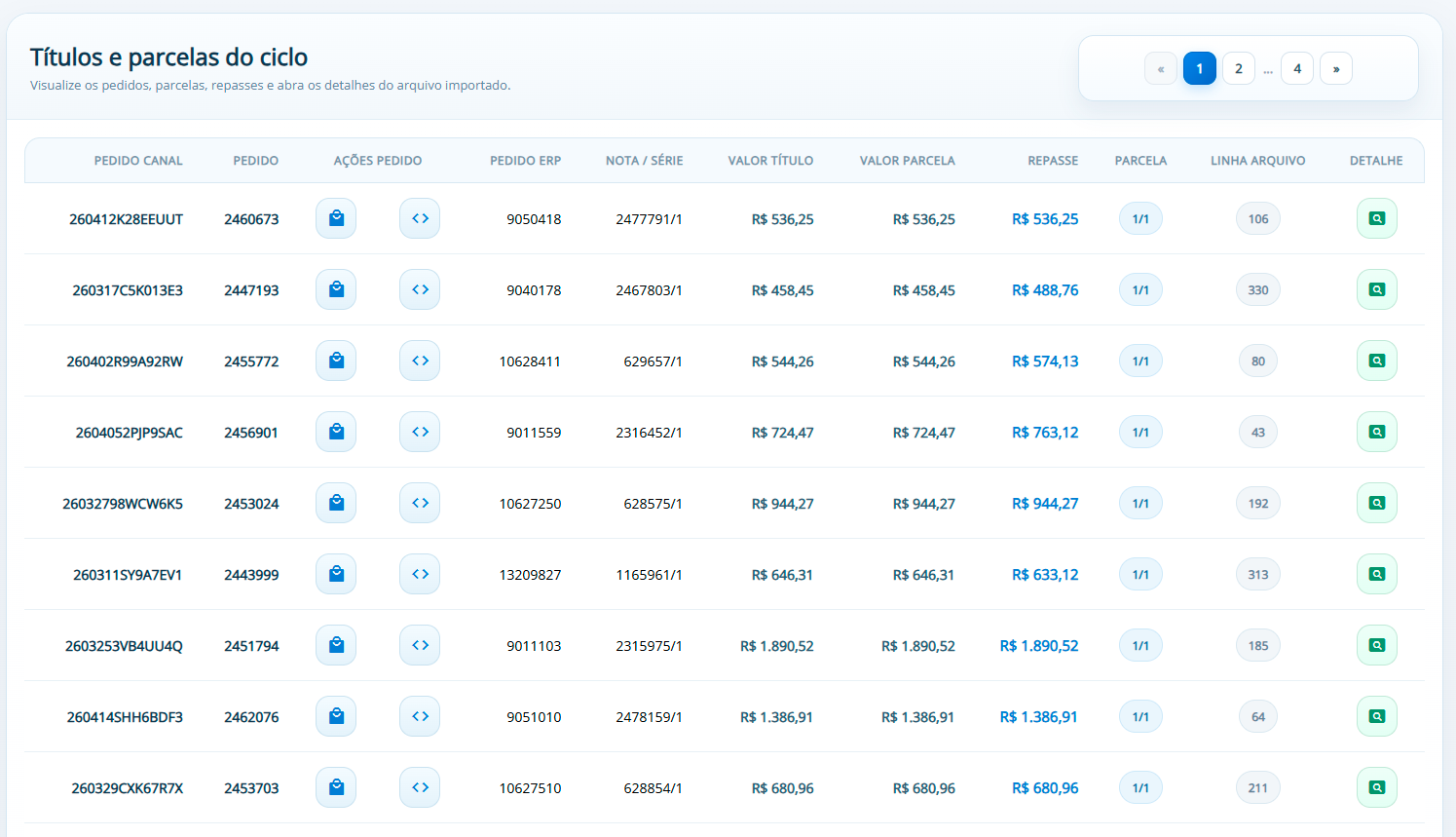1456x837 pixels.
Task: Open detail search icon for pedido 2453703
Action: tap(1376, 787)
